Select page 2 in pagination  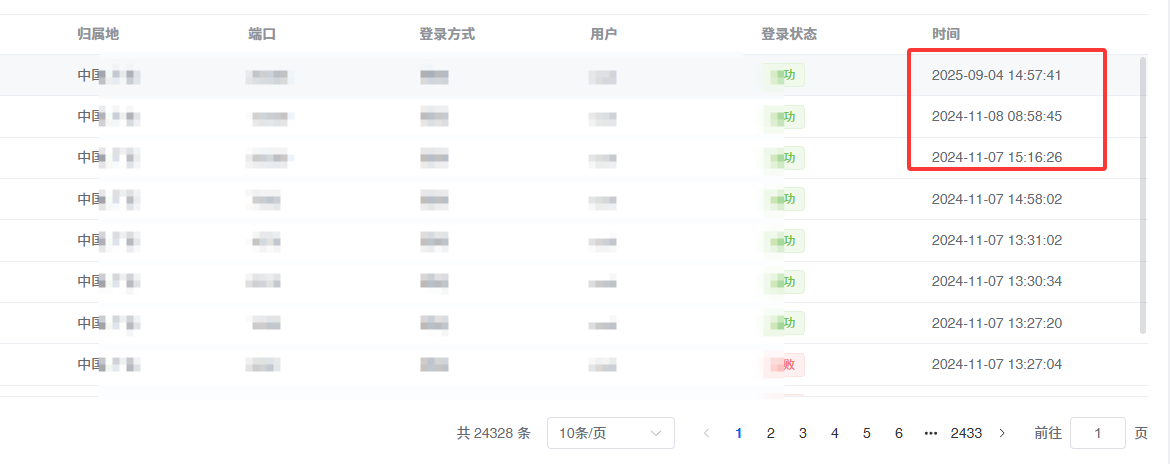[771, 433]
